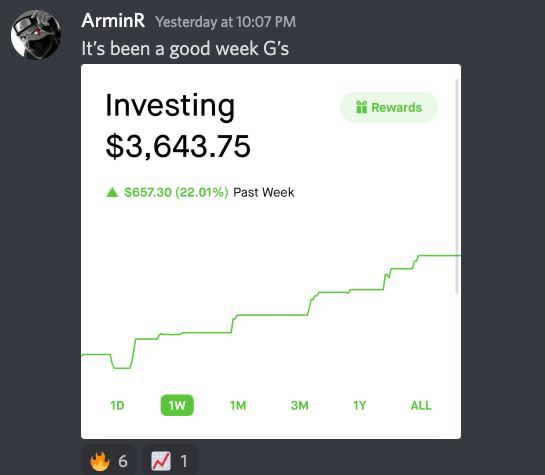Open ArminR's profile avatar

coord(36,34)
